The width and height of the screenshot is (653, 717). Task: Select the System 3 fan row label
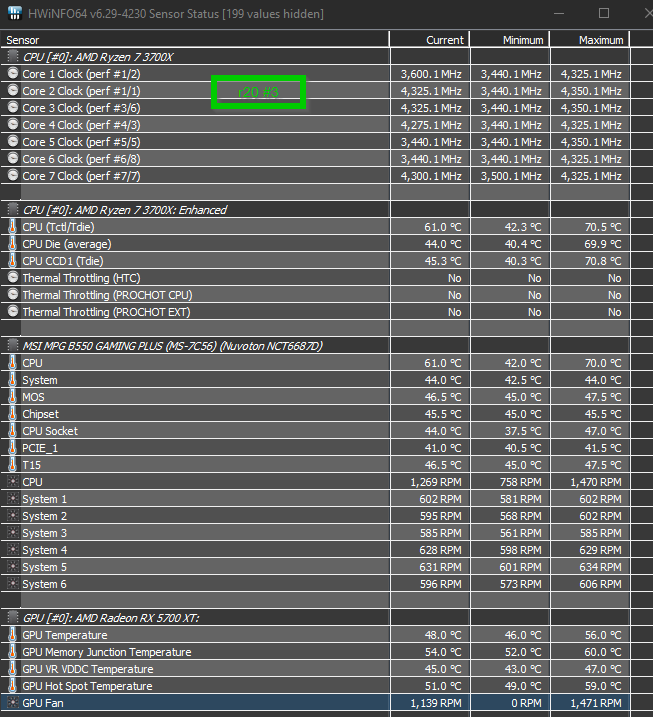pos(44,533)
